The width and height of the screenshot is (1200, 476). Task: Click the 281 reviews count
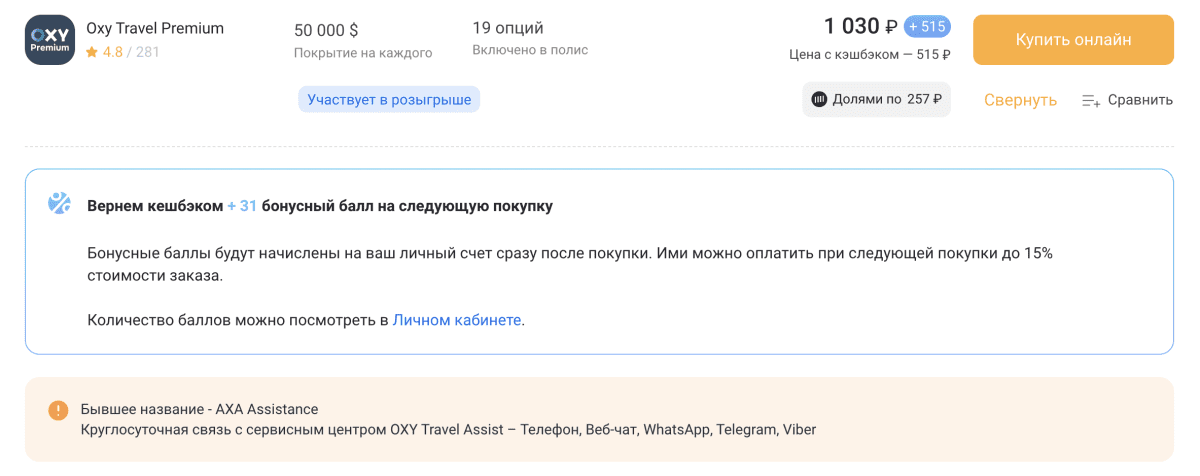click(147, 52)
